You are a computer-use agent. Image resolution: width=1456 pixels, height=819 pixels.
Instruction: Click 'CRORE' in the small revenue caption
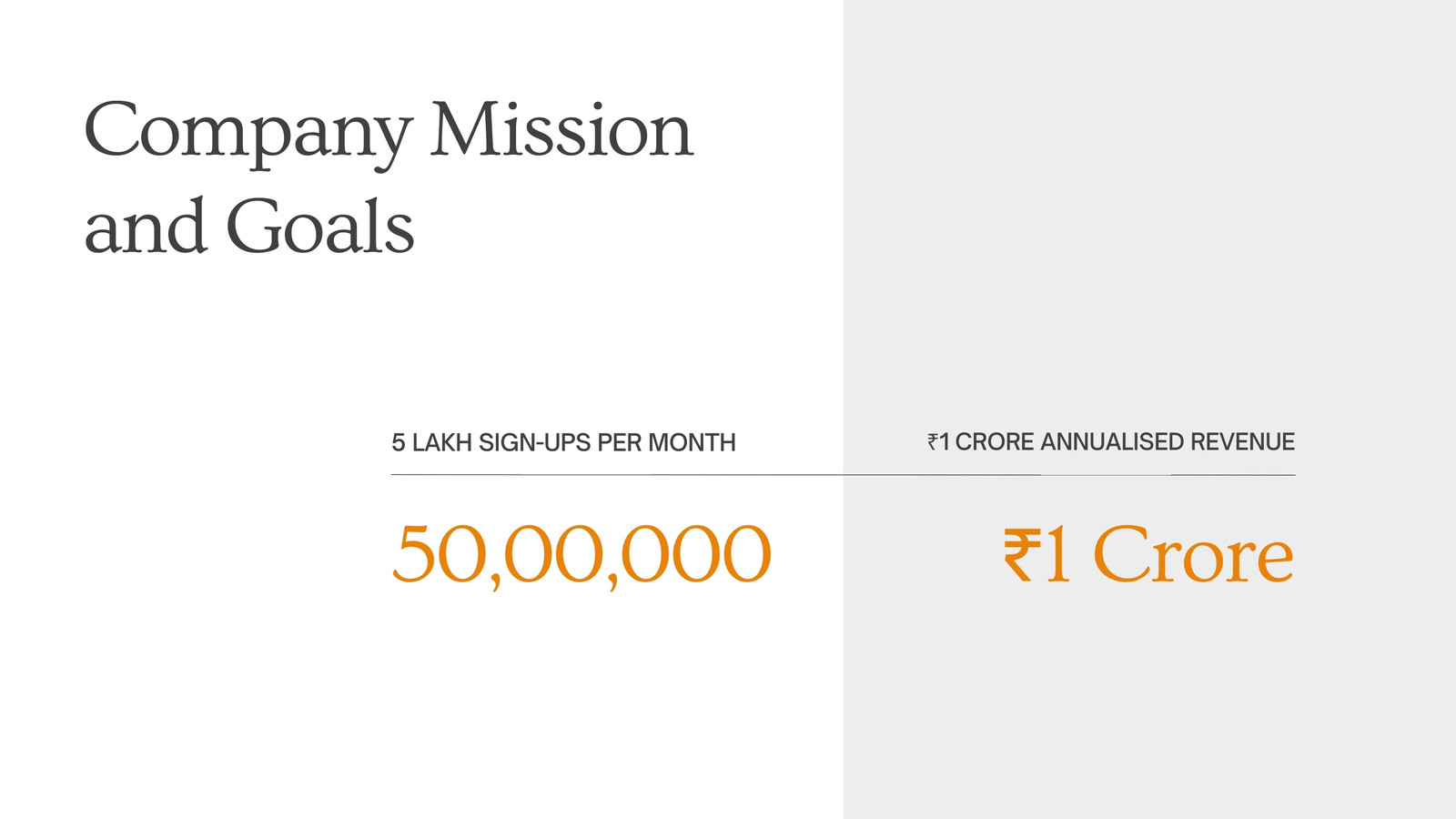pos(994,442)
